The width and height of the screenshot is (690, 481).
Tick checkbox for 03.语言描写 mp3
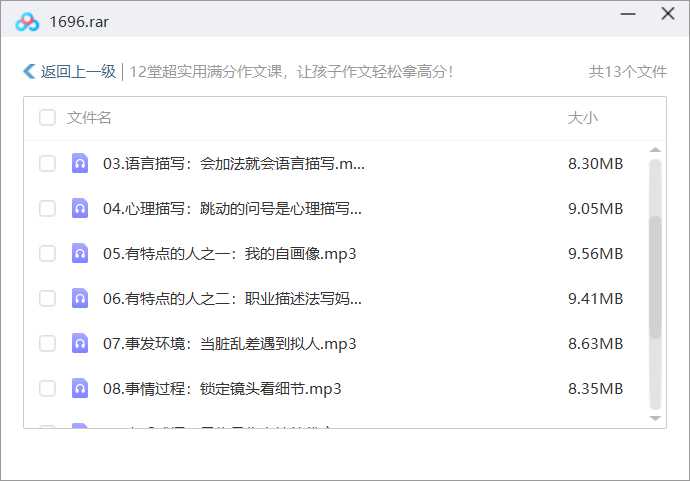coord(47,164)
